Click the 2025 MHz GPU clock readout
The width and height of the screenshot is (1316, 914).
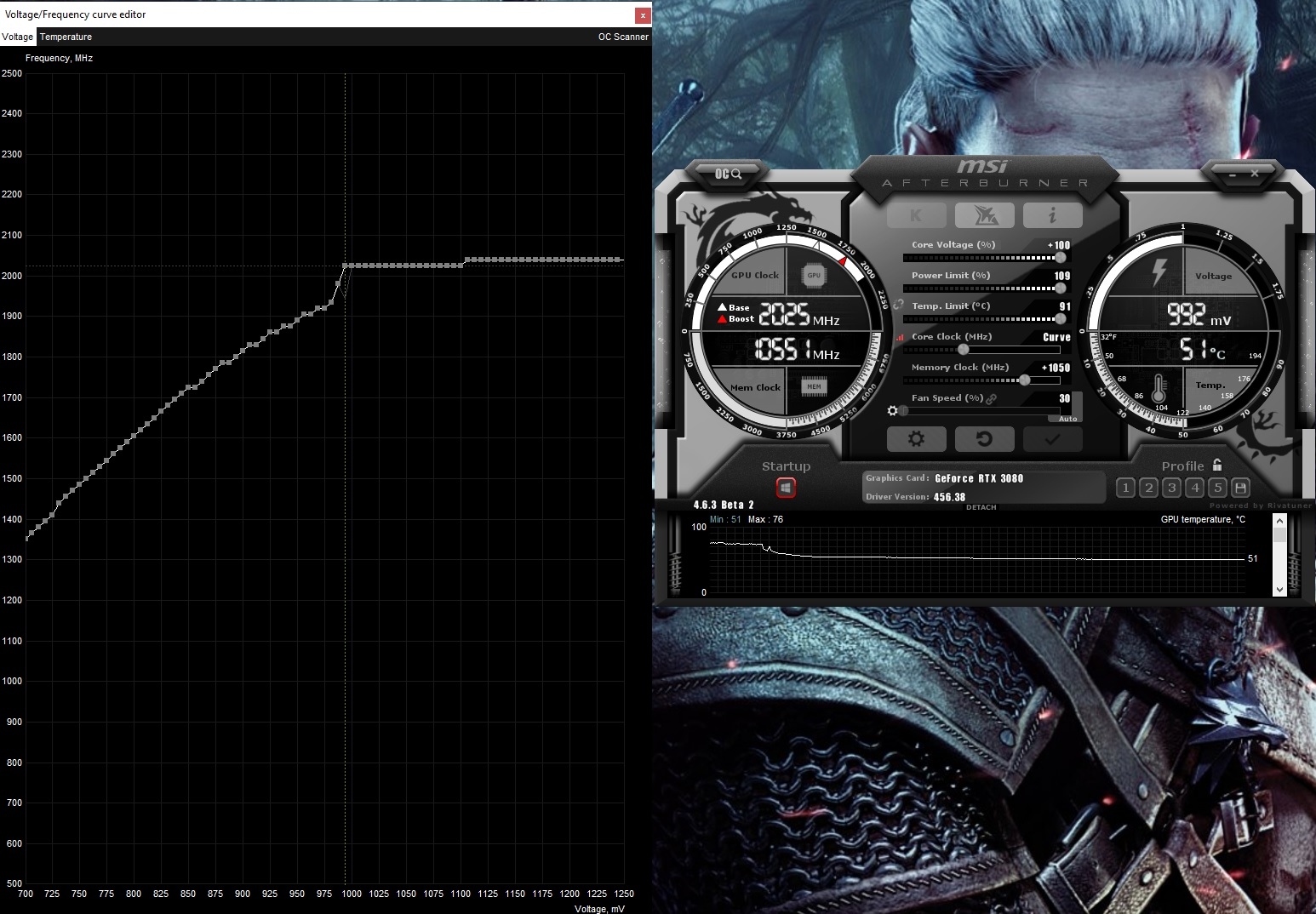click(798, 315)
